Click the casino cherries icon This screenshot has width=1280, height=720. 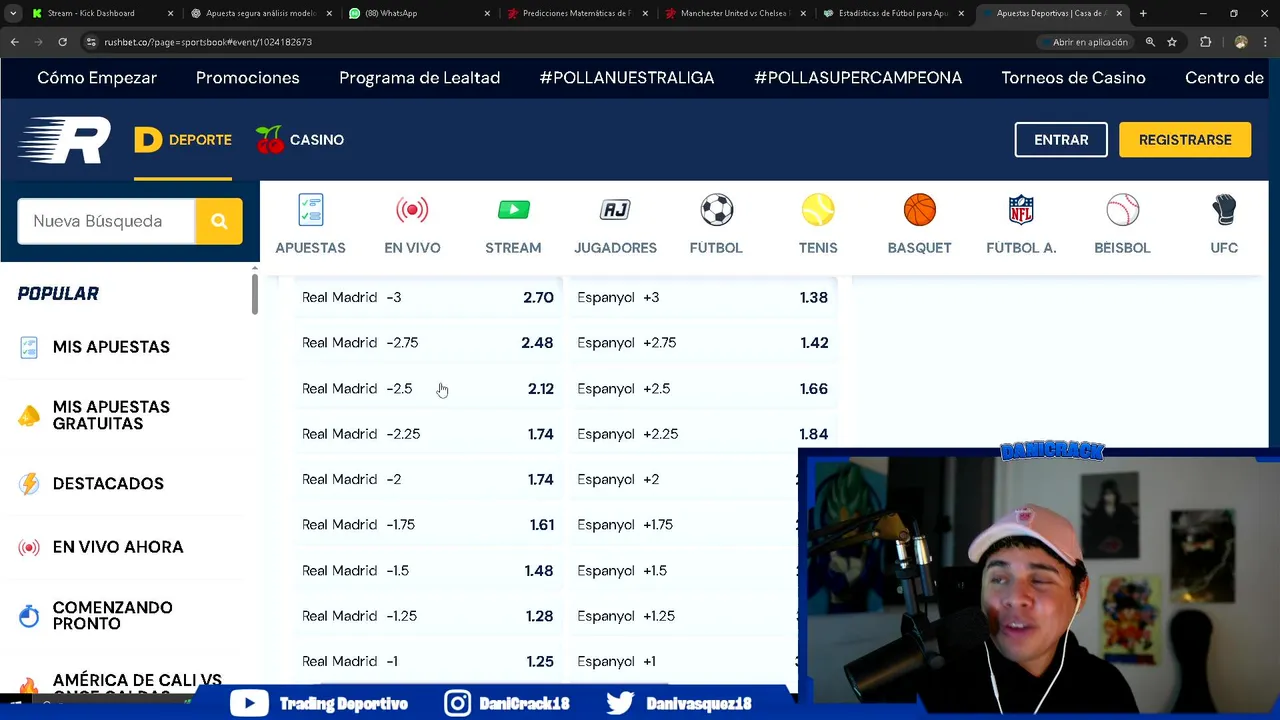click(270, 140)
